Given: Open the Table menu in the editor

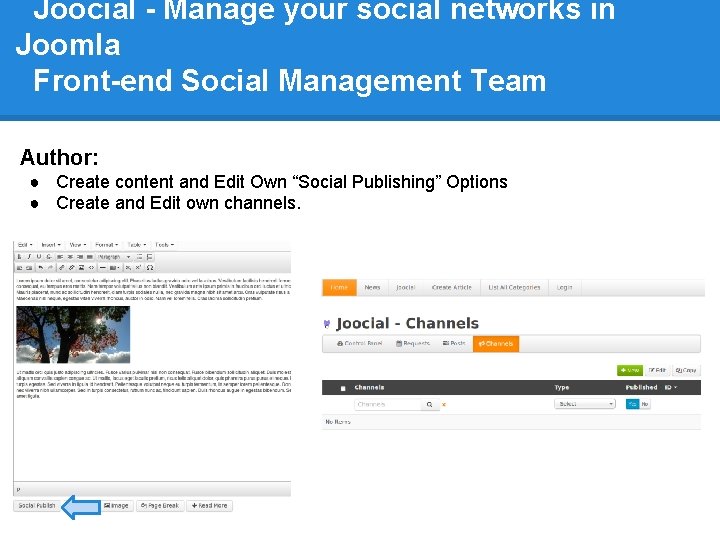Looking at the screenshot, I should click(x=137, y=245).
